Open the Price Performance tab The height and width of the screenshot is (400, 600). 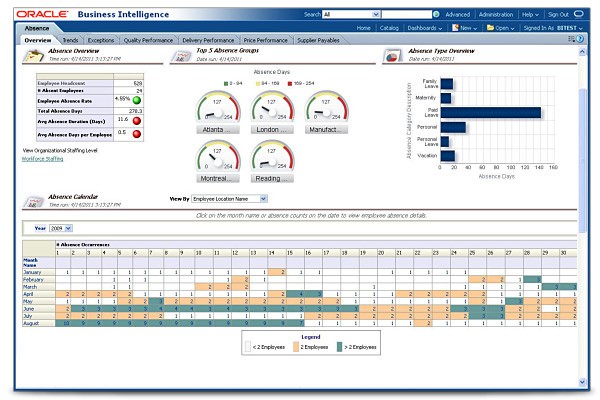(x=265, y=40)
